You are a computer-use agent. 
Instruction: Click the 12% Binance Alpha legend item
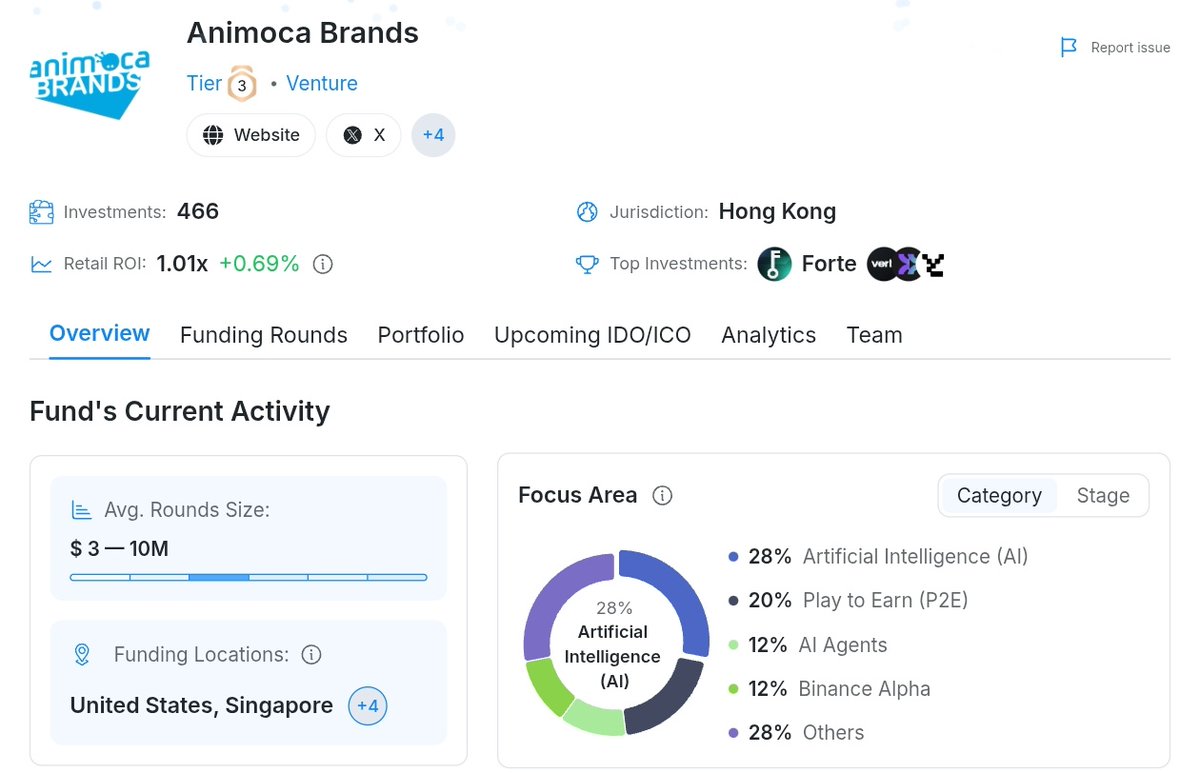tap(829, 689)
